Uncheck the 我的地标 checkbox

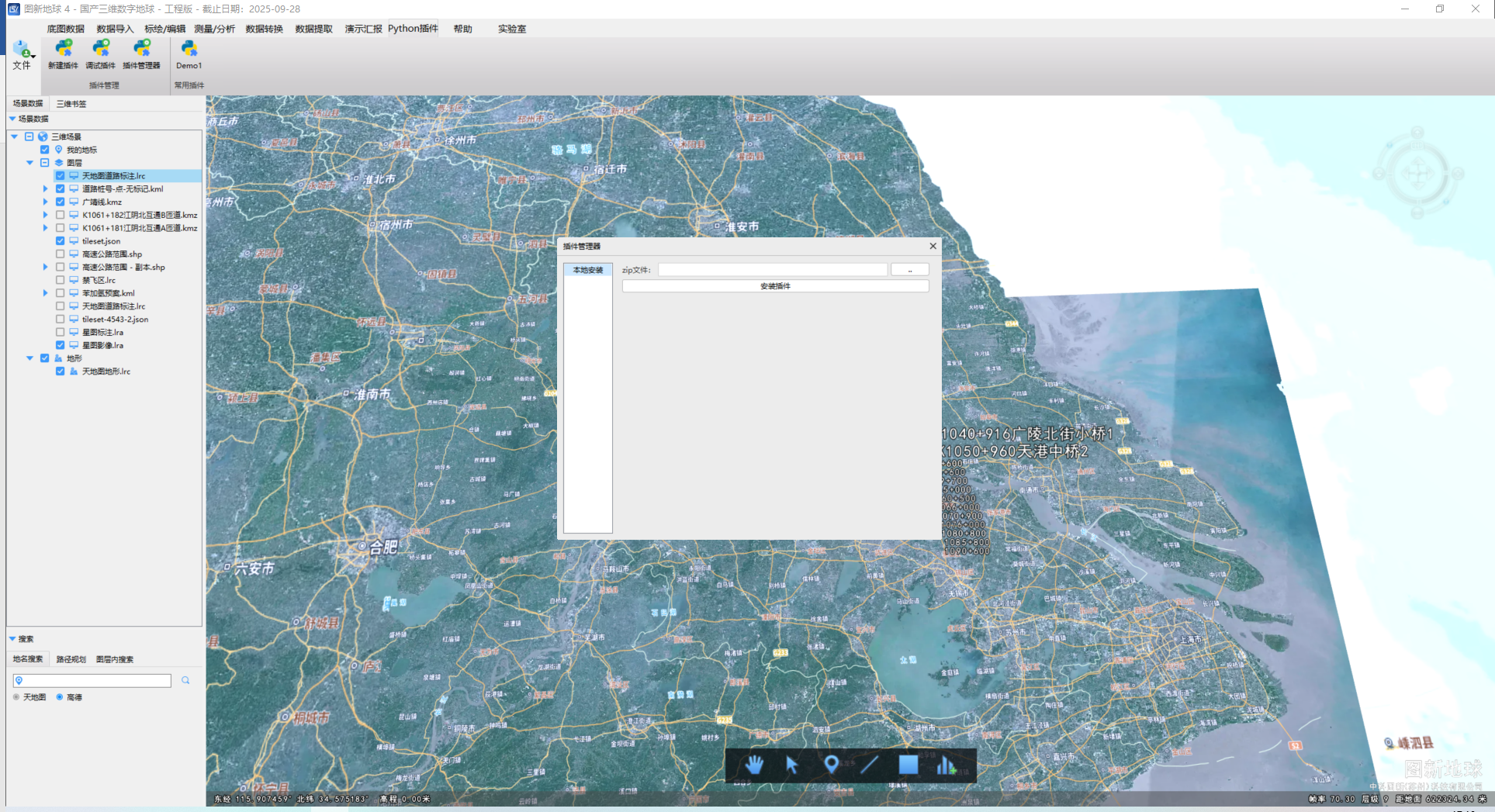coord(44,150)
